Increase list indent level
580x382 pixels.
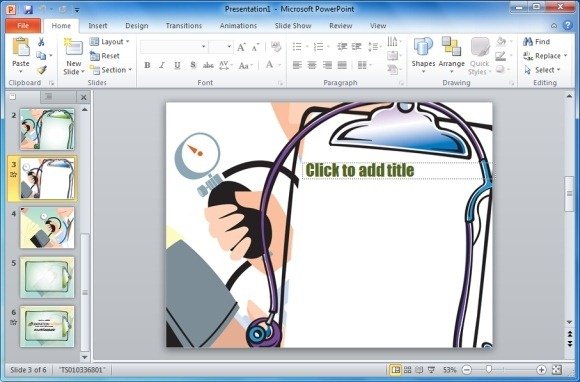click(x=357, y=47)
